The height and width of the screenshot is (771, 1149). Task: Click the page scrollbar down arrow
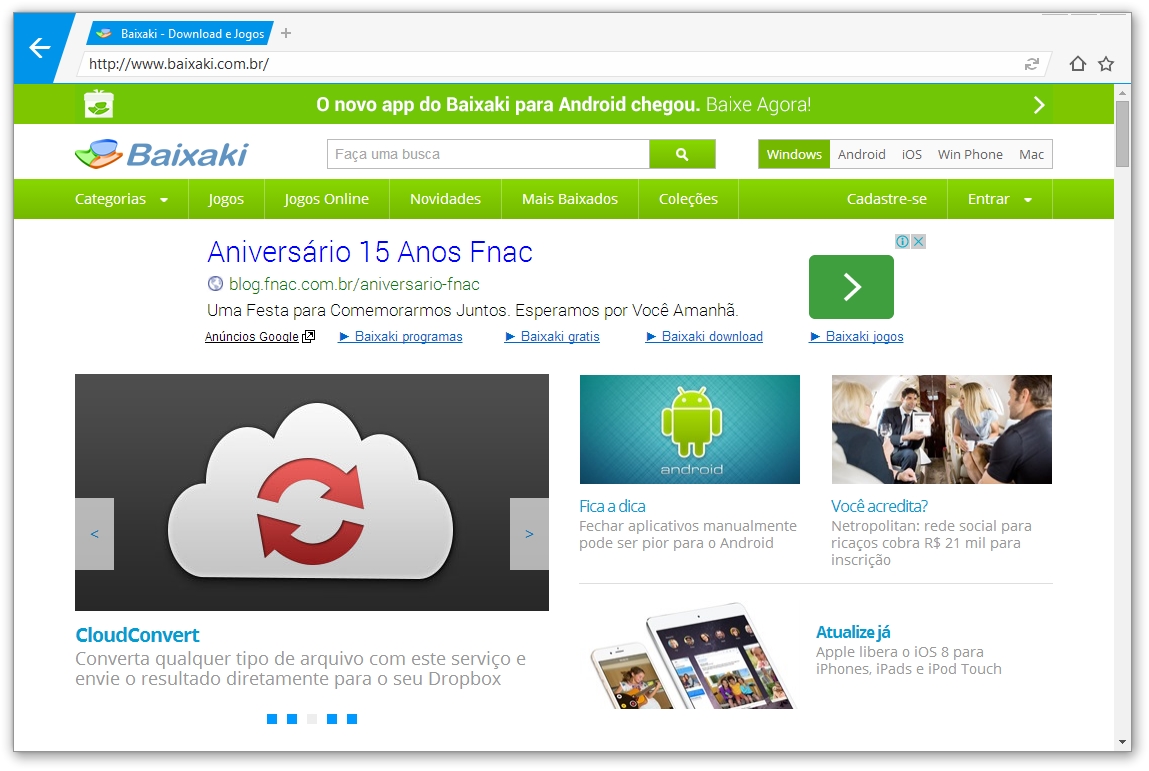click(1122, 742)
